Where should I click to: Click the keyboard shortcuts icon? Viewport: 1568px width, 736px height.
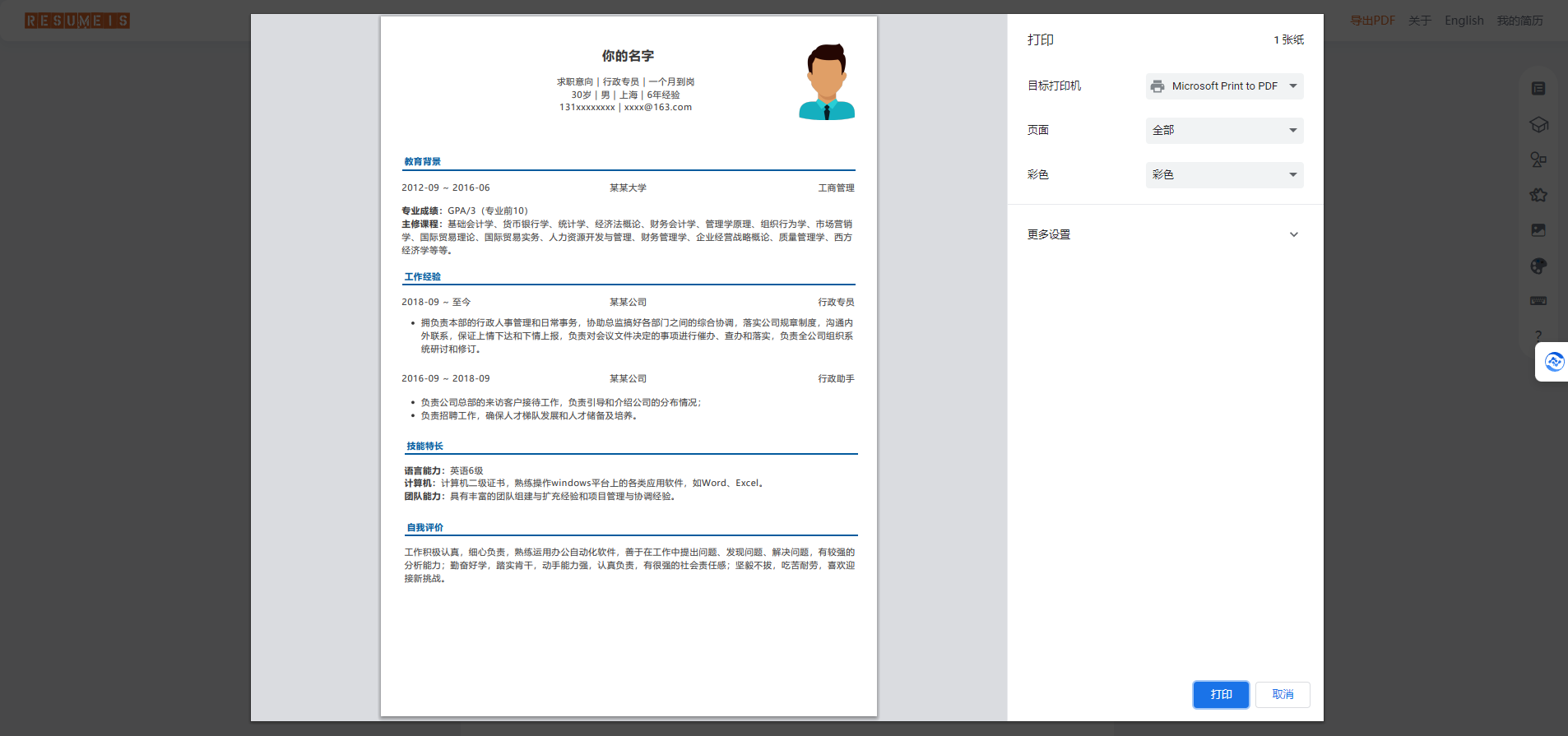(1538, 301)
